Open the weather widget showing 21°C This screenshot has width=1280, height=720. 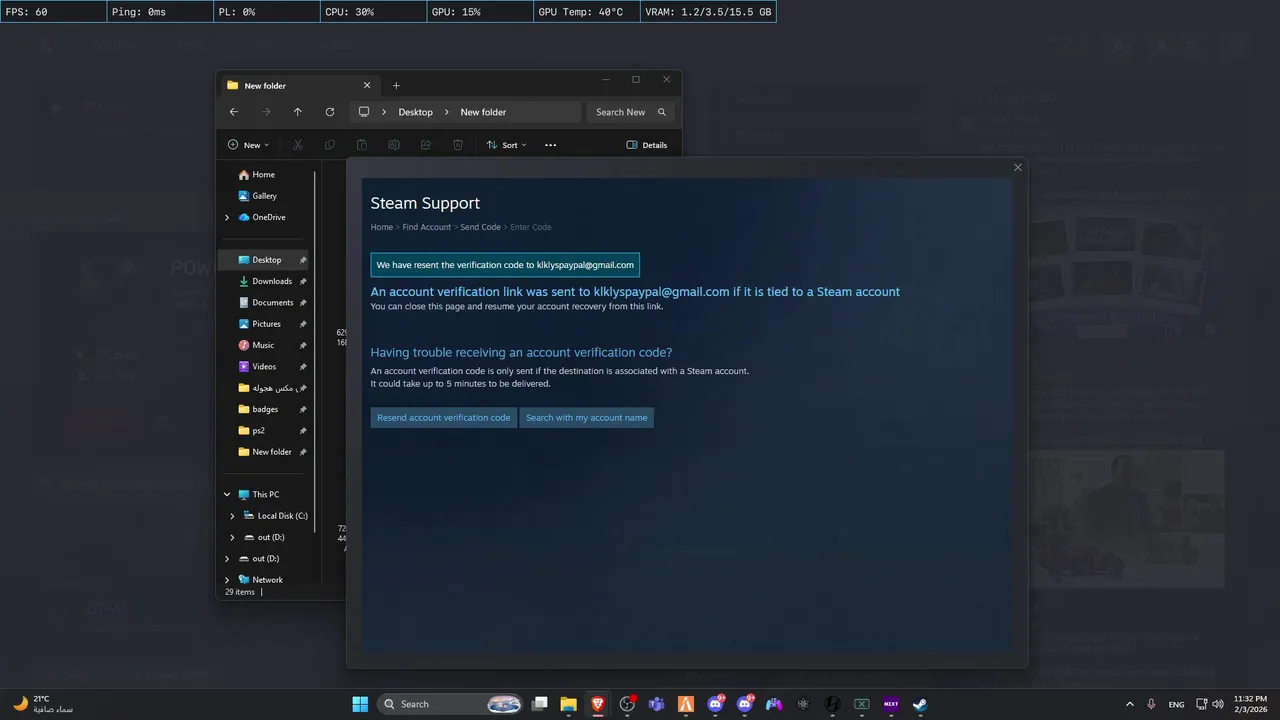[42, 704]
